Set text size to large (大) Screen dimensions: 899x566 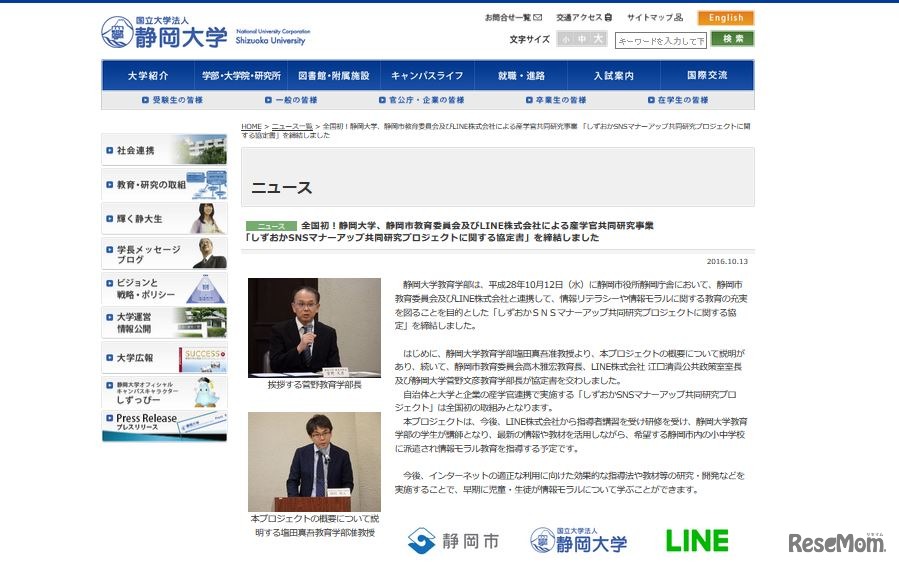598,39
